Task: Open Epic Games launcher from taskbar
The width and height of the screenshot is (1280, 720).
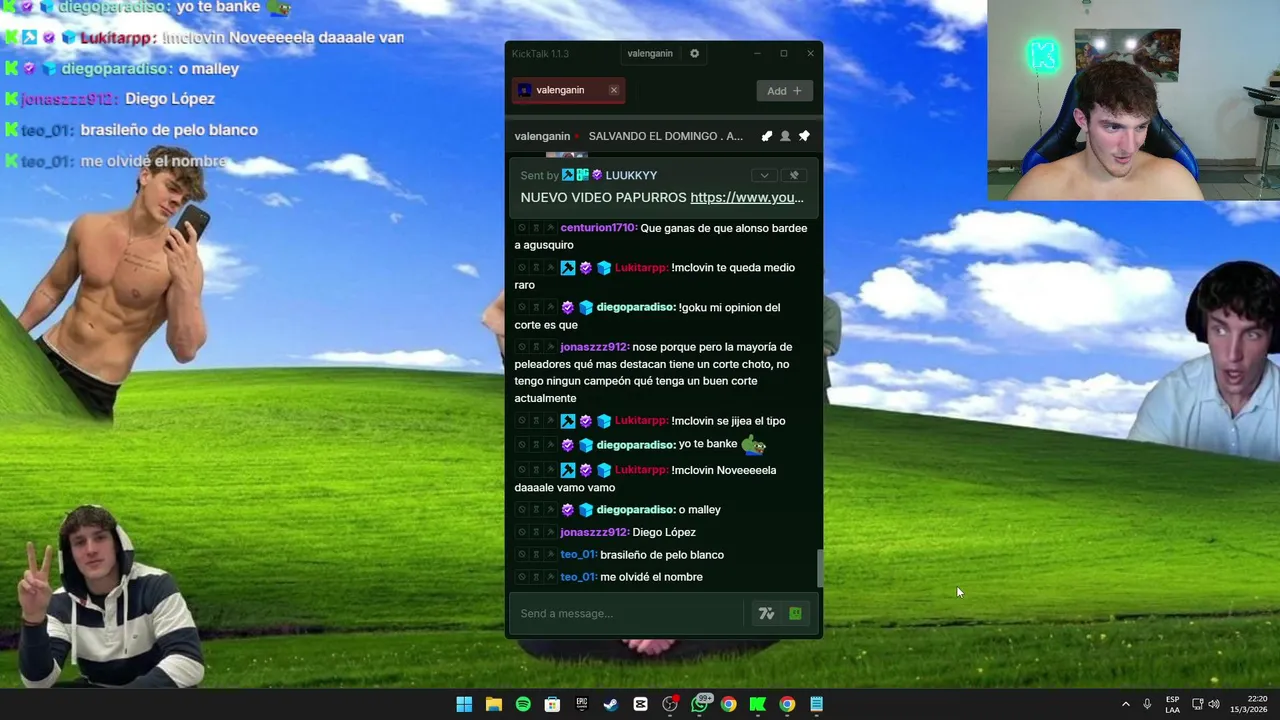Action: pyautogui.click(x=582, y=704)
